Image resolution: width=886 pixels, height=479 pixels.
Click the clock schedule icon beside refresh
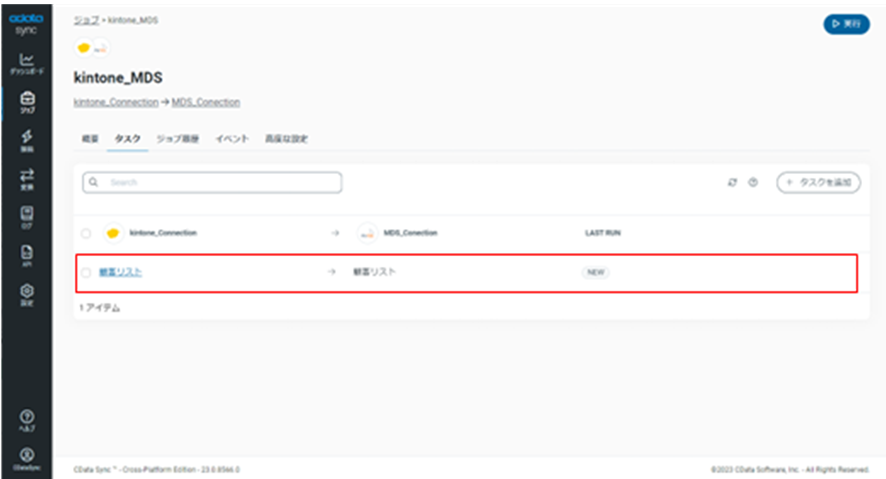753,182
